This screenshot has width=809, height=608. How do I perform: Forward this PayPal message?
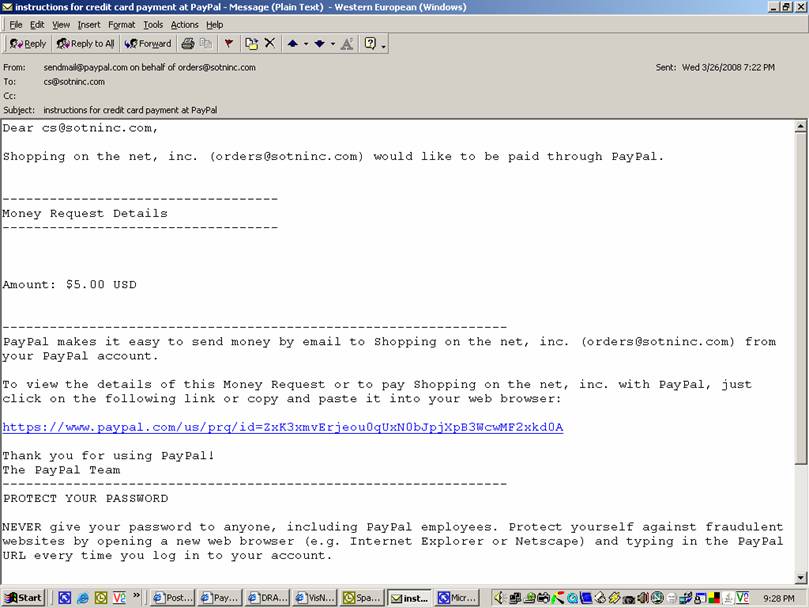[148, 44]
